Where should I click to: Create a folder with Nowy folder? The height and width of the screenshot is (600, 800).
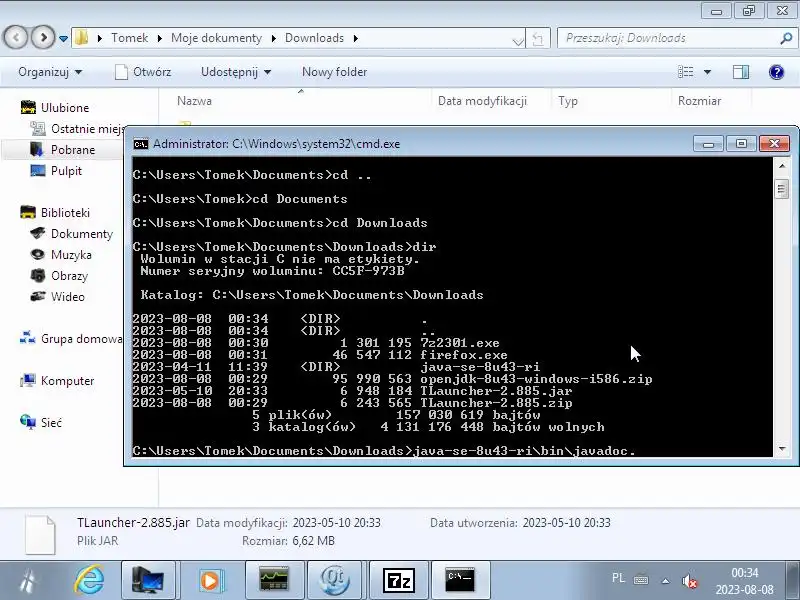pyautogui.click(x=334, y=72)
